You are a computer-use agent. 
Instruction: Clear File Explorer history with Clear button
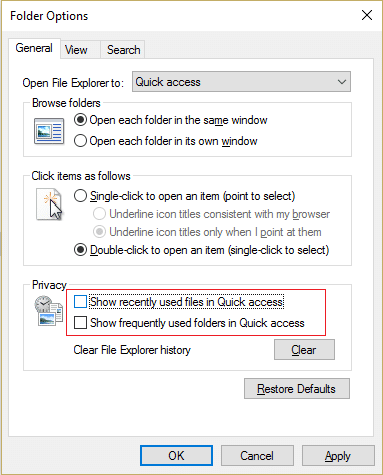point(304,350)
